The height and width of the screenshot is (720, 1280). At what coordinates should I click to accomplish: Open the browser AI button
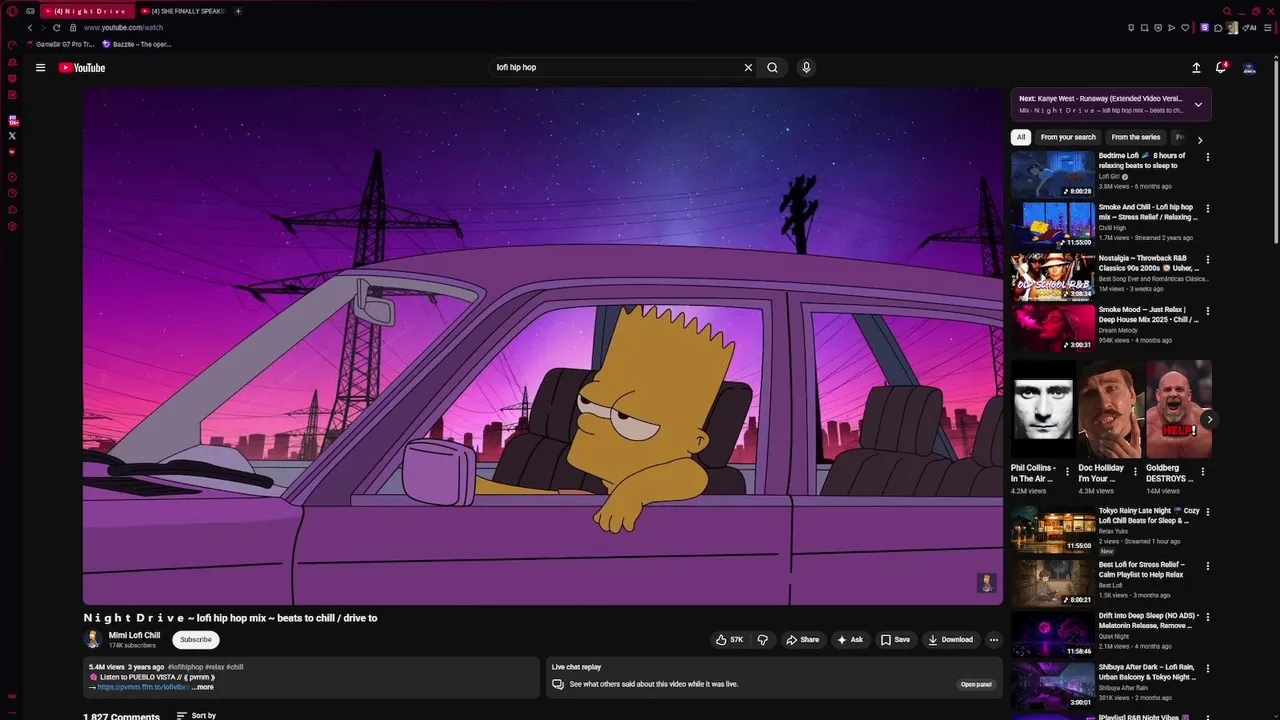point(1250,28)
